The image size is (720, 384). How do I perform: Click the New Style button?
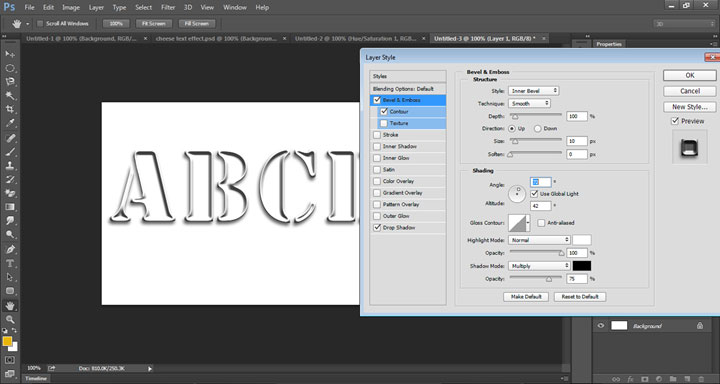[x=690, y=107]
